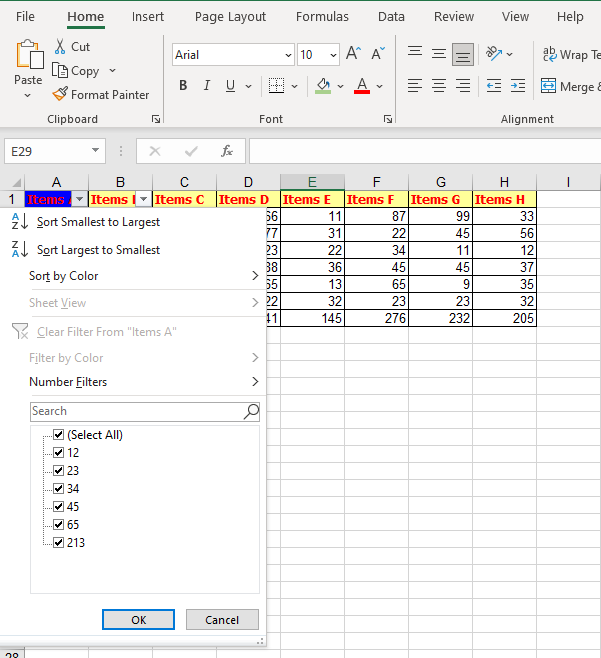Uncheck the (Select All) checkbox

[x=58, y=435]
